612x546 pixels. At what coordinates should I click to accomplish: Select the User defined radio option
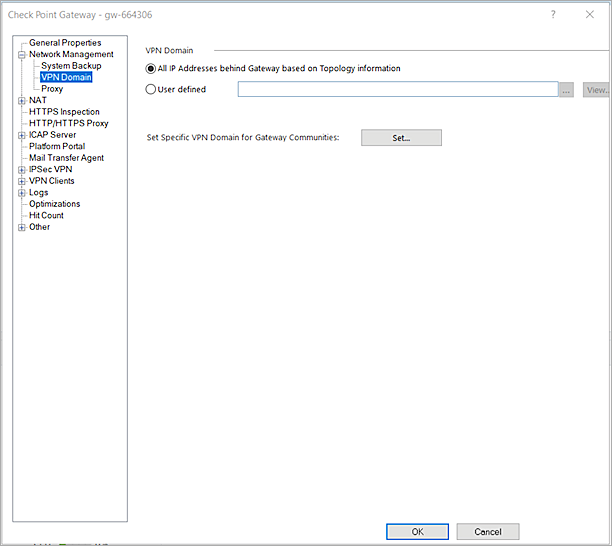click(151, 89)
